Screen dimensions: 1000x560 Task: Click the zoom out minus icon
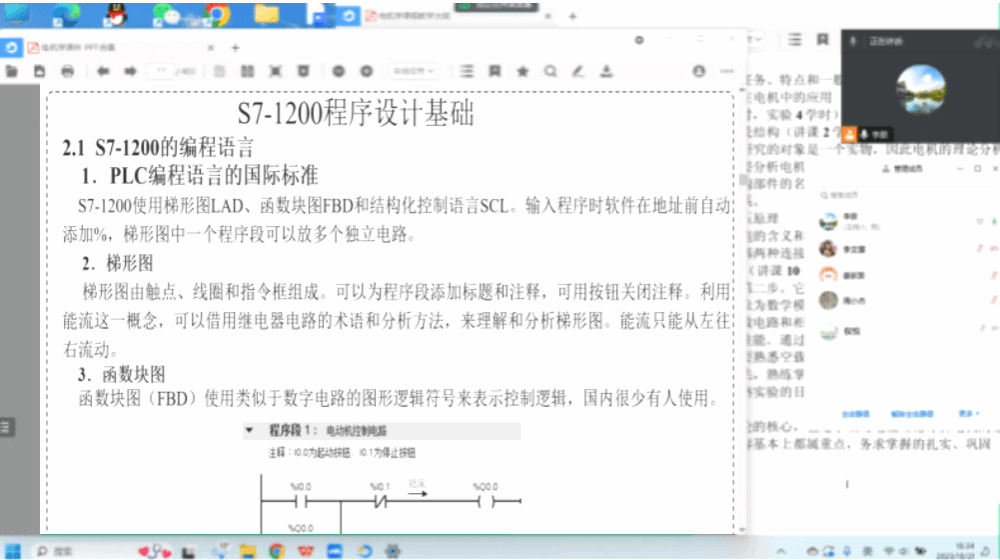[x=338, y=72]
